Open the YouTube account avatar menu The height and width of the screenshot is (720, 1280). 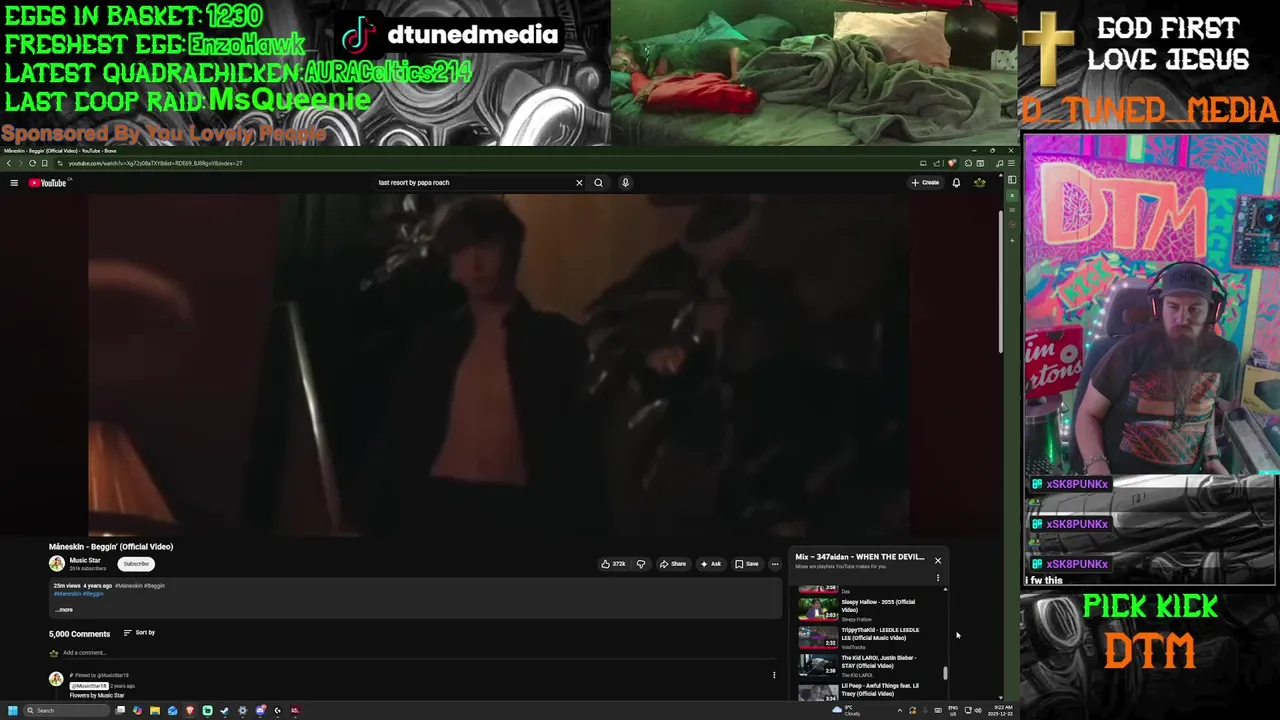pos(980,183)
